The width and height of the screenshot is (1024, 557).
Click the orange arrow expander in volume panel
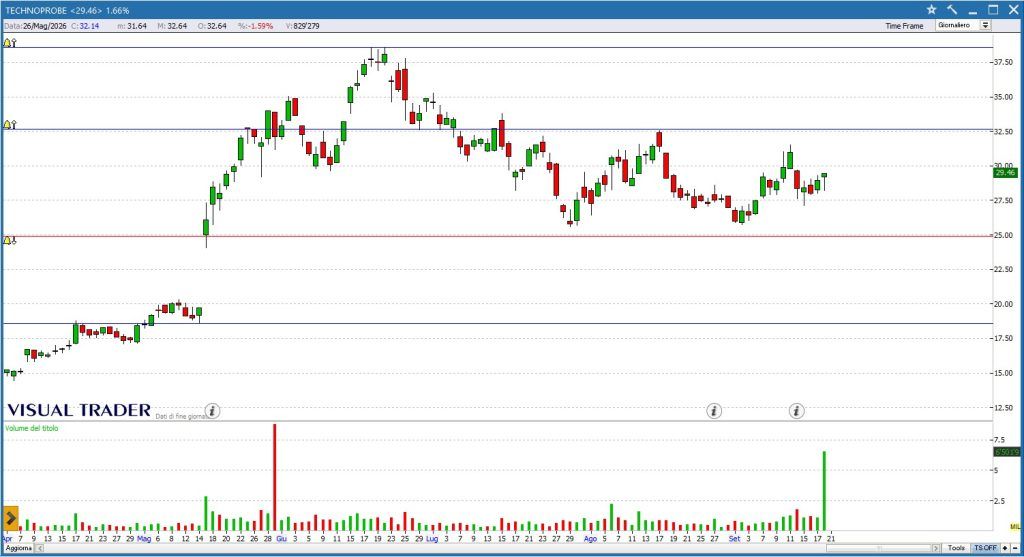click(x=10, y=518)
